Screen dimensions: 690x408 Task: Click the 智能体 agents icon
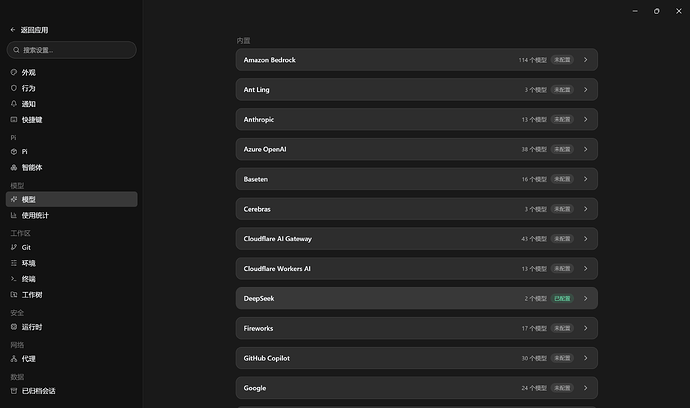tap(14, 167)
